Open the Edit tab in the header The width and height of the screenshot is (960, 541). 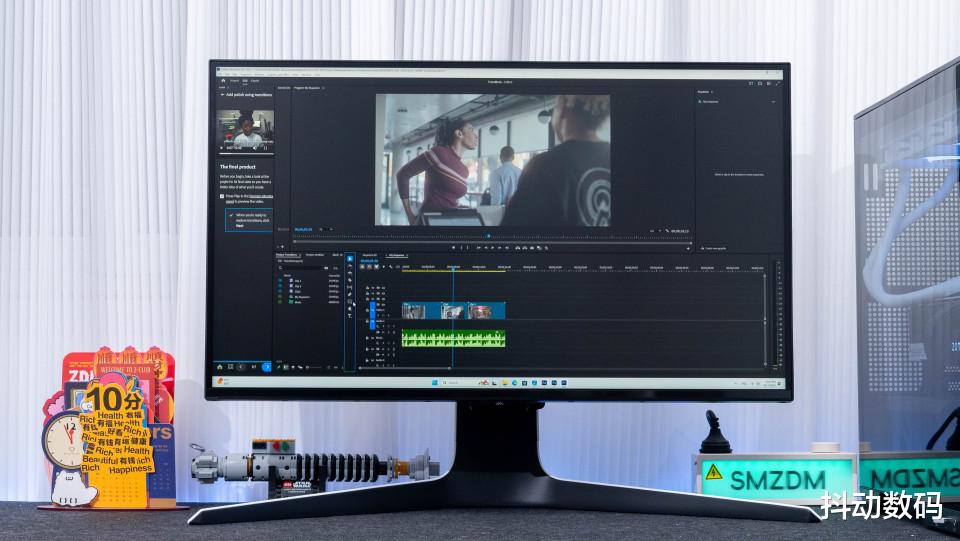click(x=245, y=81)
